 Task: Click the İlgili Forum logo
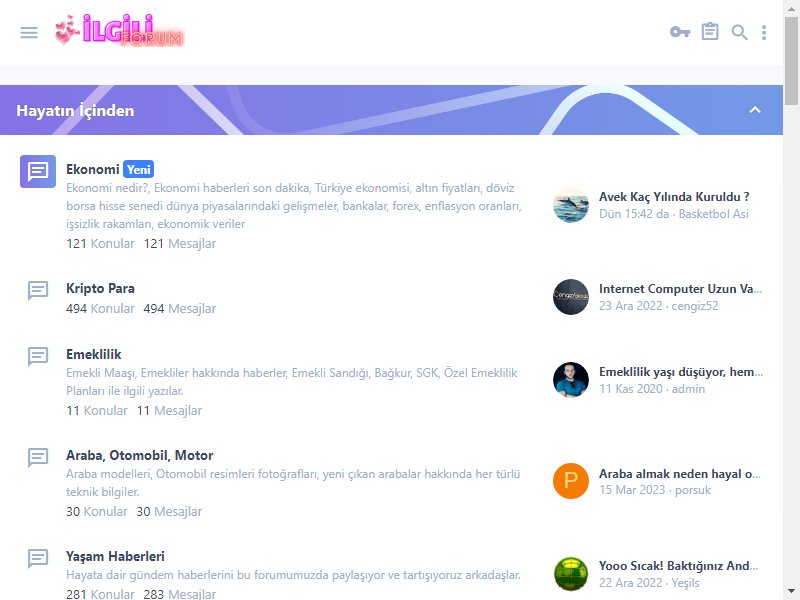[x=119, y=30]
